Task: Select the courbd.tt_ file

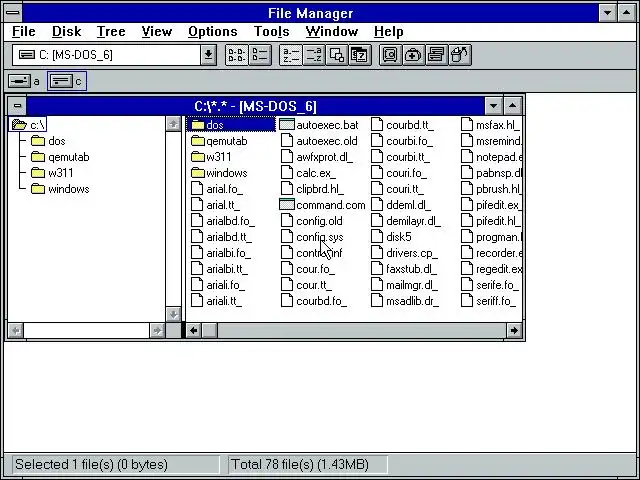Action: (x=402, y=124)
